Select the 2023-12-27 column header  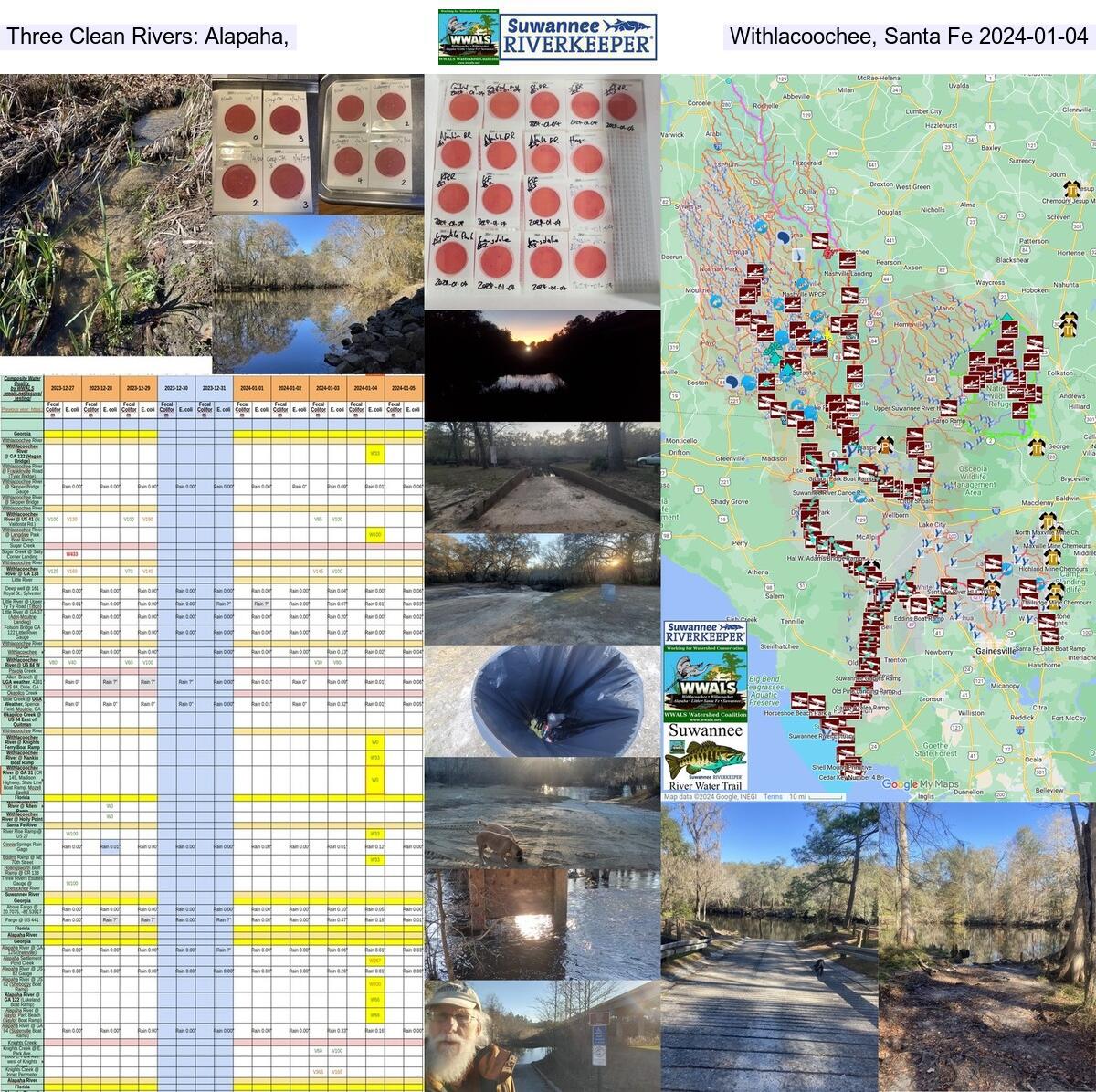click(x=62, y=388)
